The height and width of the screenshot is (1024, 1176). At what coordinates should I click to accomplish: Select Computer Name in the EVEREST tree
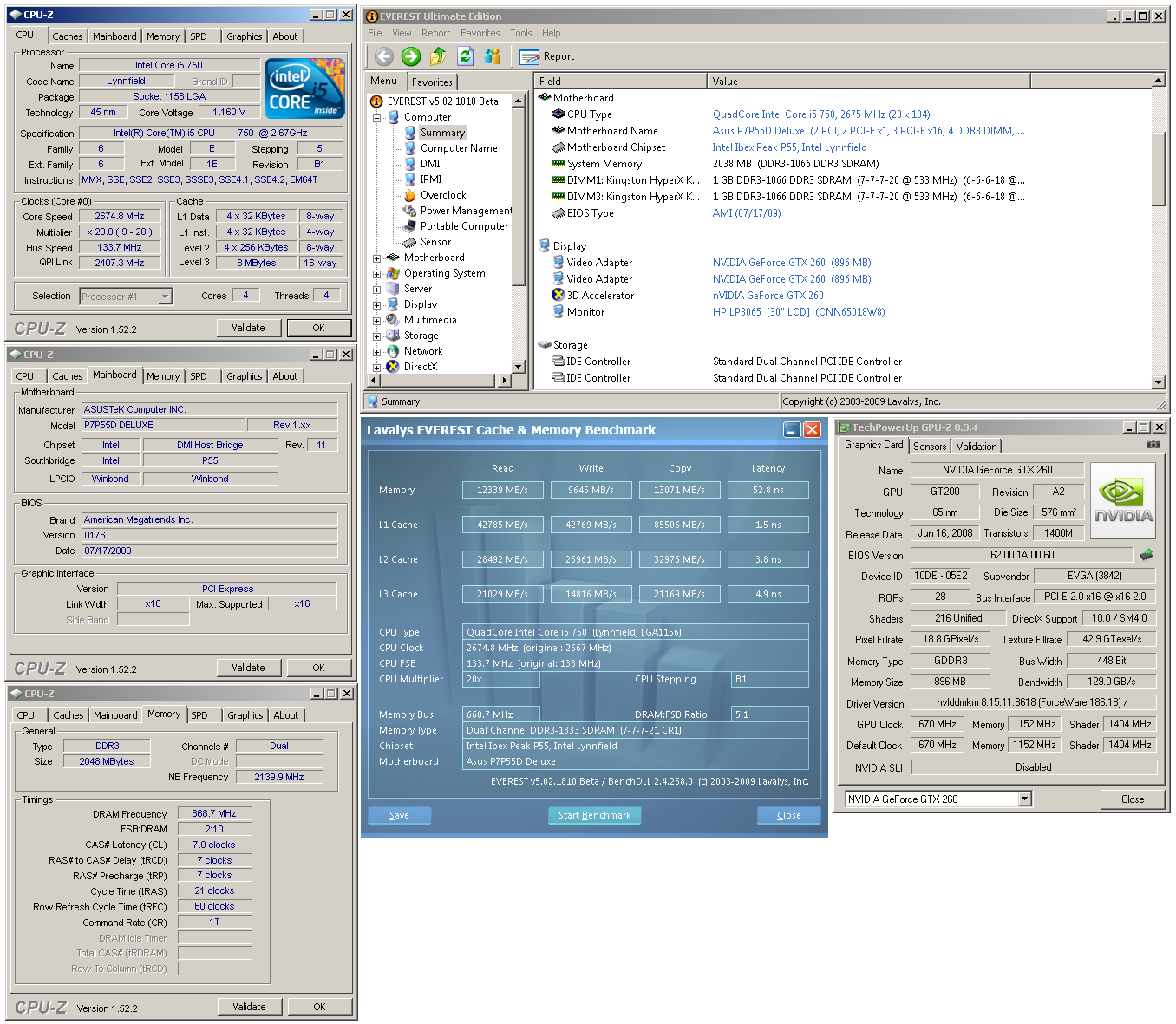coord(450,148)
